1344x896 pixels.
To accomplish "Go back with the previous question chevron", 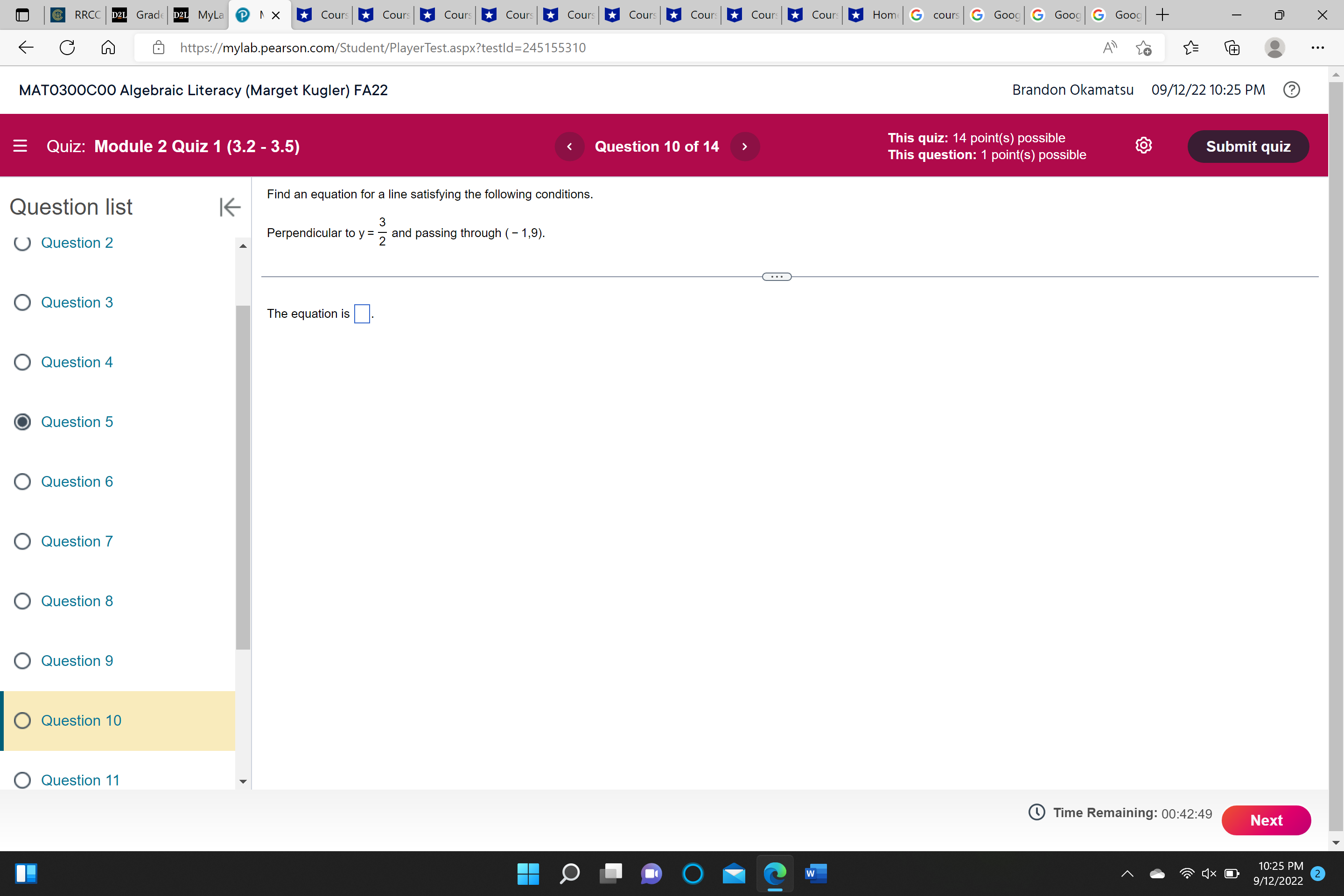I will (x=569, y=146).
